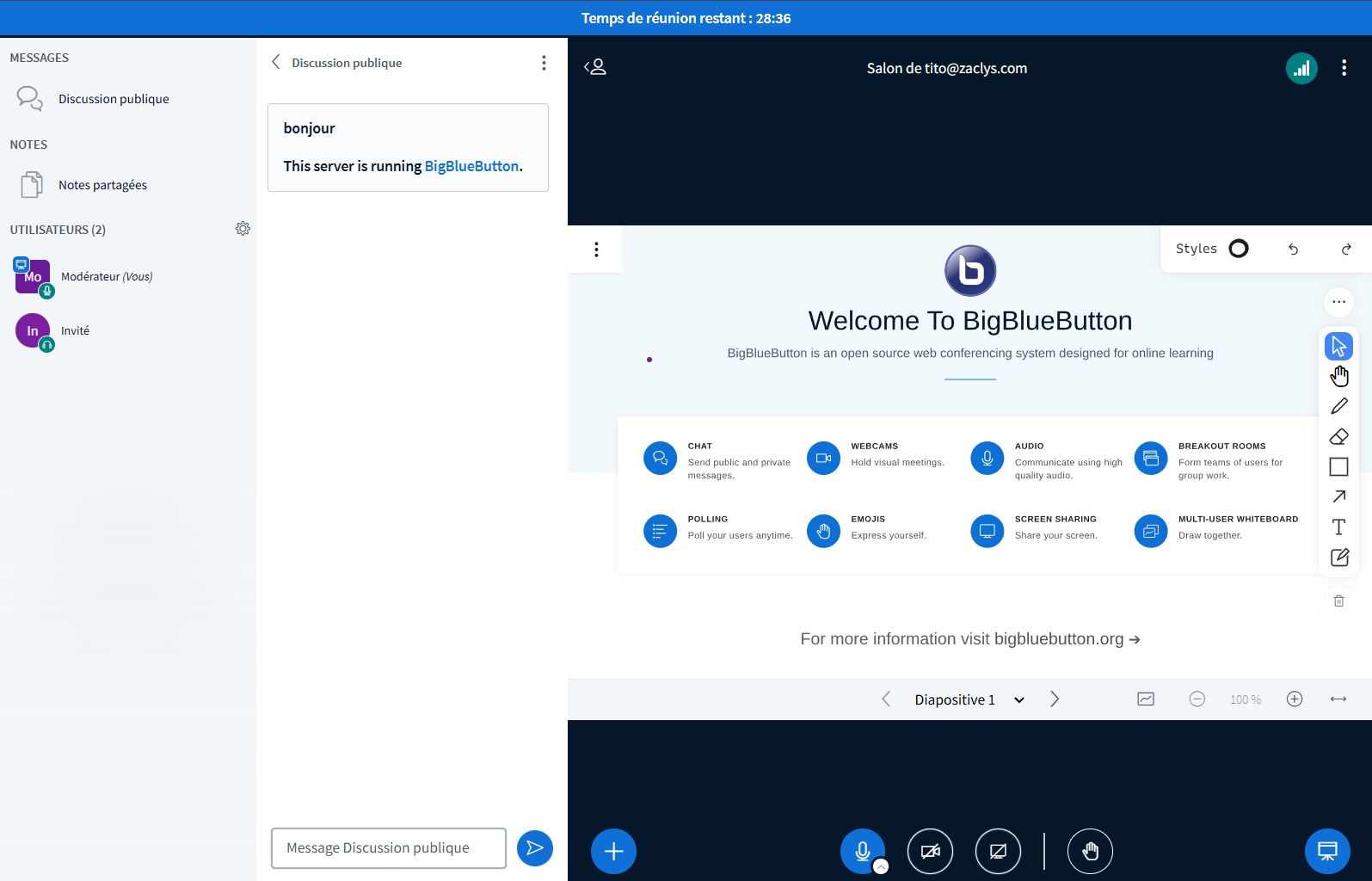Open the Styles color picker
Image resolution: width=1372 pixels, height=881 pixels.
point(1238,249)
